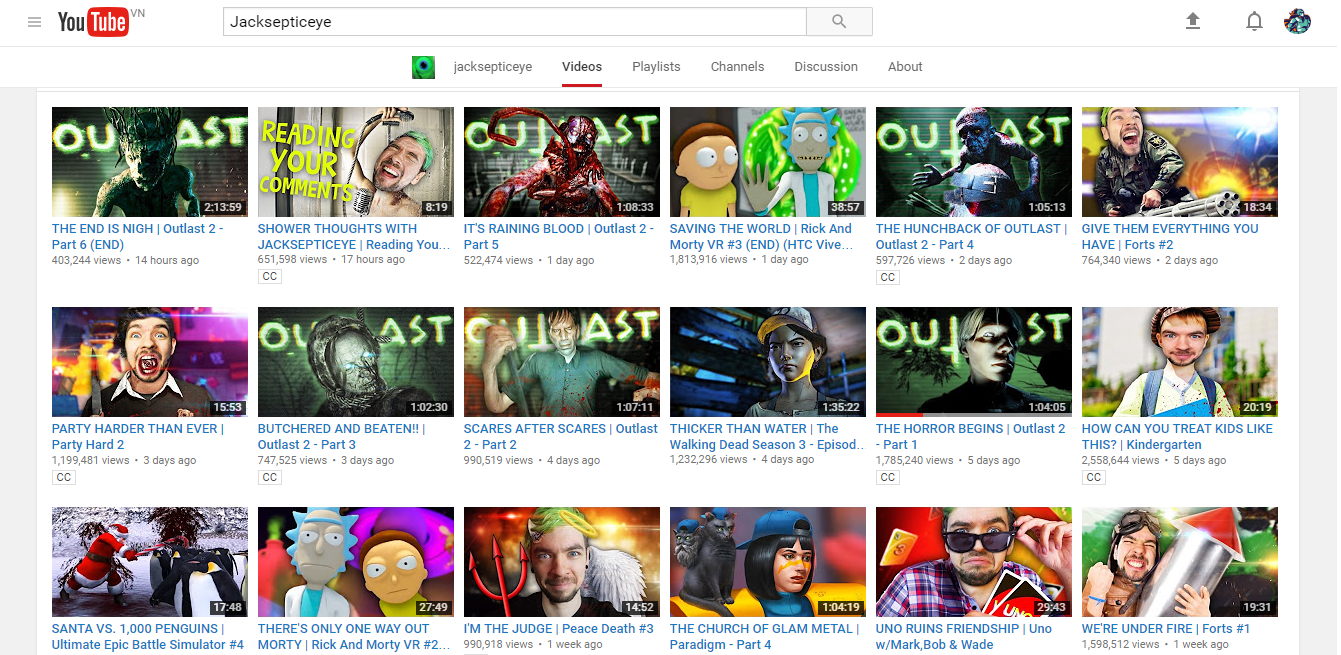1341x655 pixels.
Task: Open The End Is Nigh Outlast 2 thumbnail
Action: [150, 162]
